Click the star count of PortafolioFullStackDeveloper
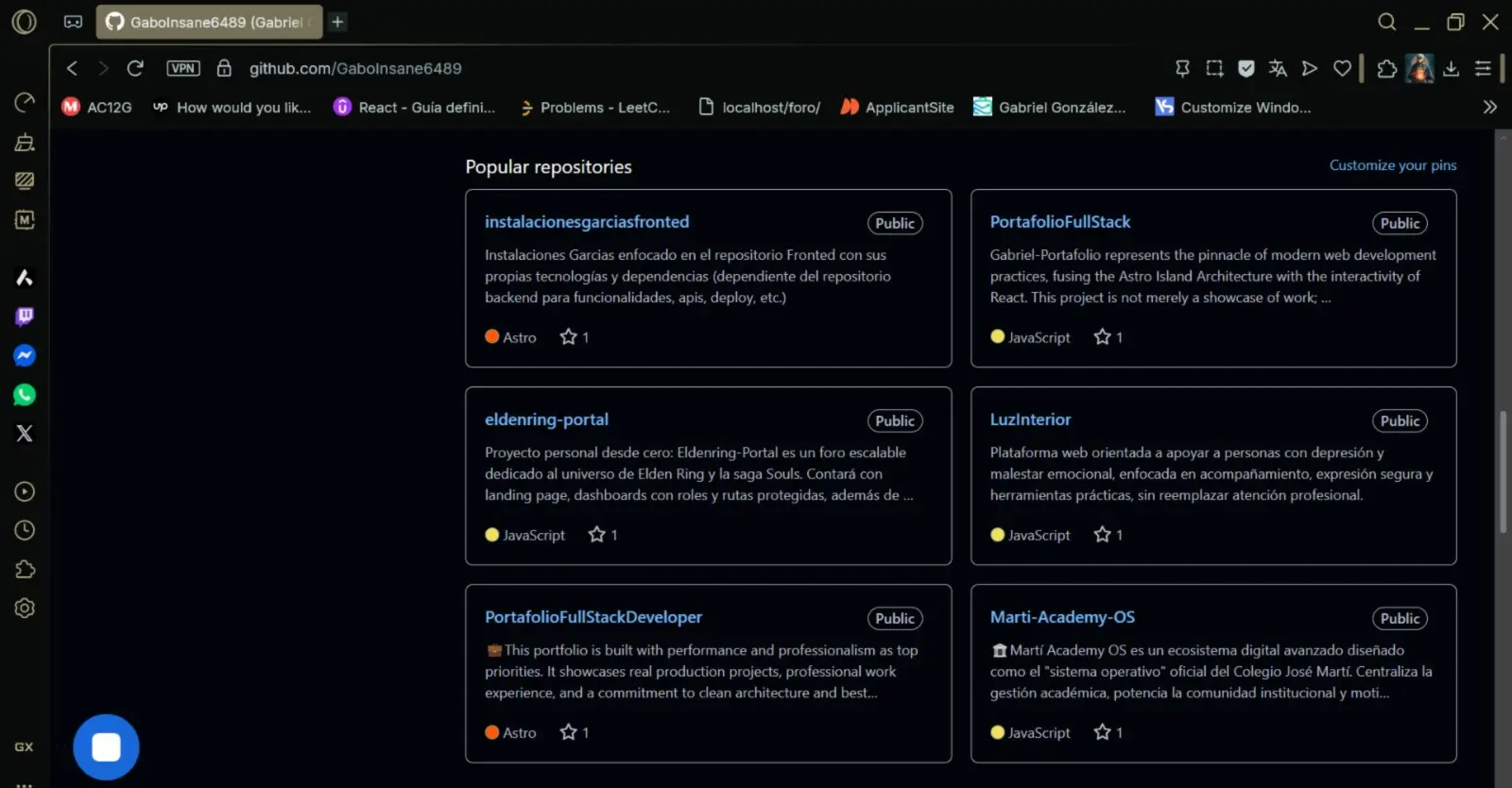Image resolution: width=1512 pixels, height=788 pixels. [x=575, y=732]
